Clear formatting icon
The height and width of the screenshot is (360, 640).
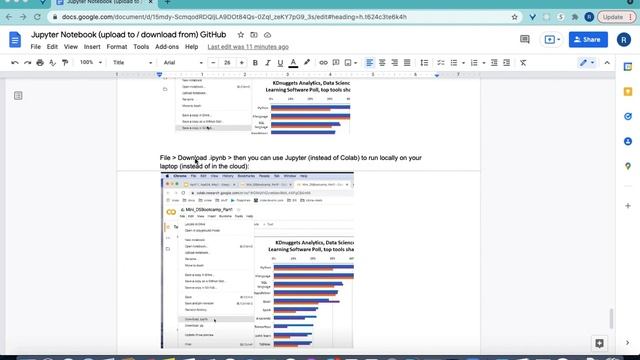click(523, 63)
